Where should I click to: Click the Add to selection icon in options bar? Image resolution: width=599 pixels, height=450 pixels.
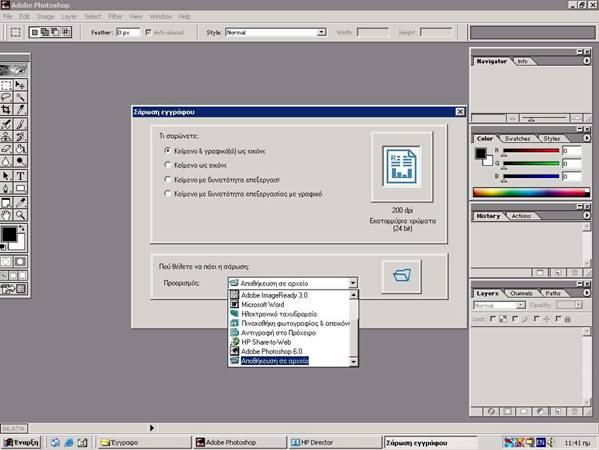[45, 32]
